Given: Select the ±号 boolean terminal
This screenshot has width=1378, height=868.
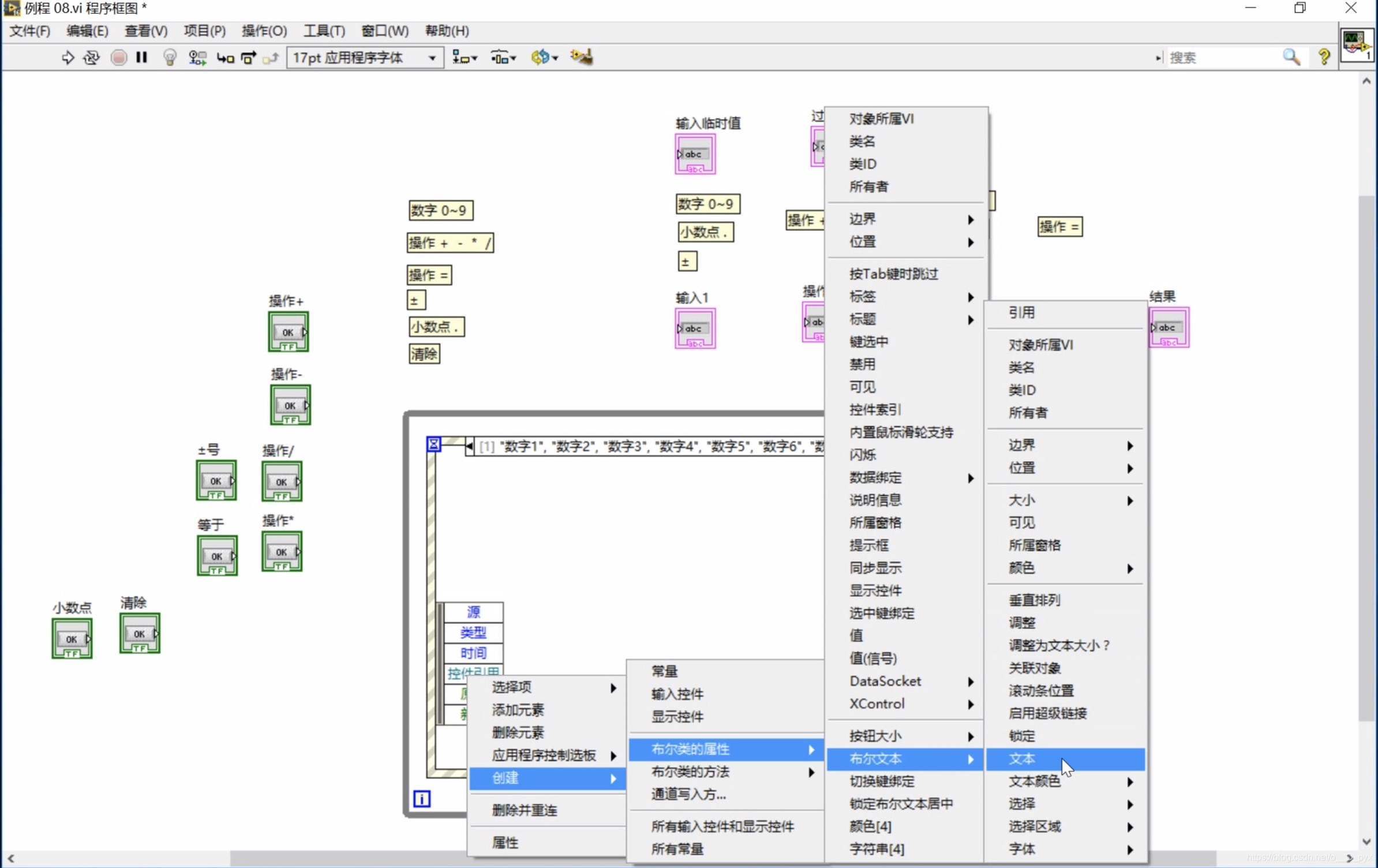Looking at the screenshot, I should [x=216, y=480].
